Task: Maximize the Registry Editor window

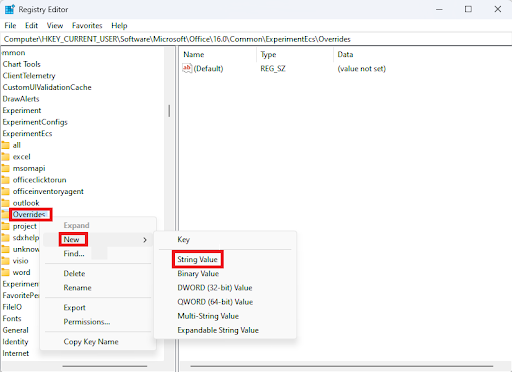Action: click(468, 9)
